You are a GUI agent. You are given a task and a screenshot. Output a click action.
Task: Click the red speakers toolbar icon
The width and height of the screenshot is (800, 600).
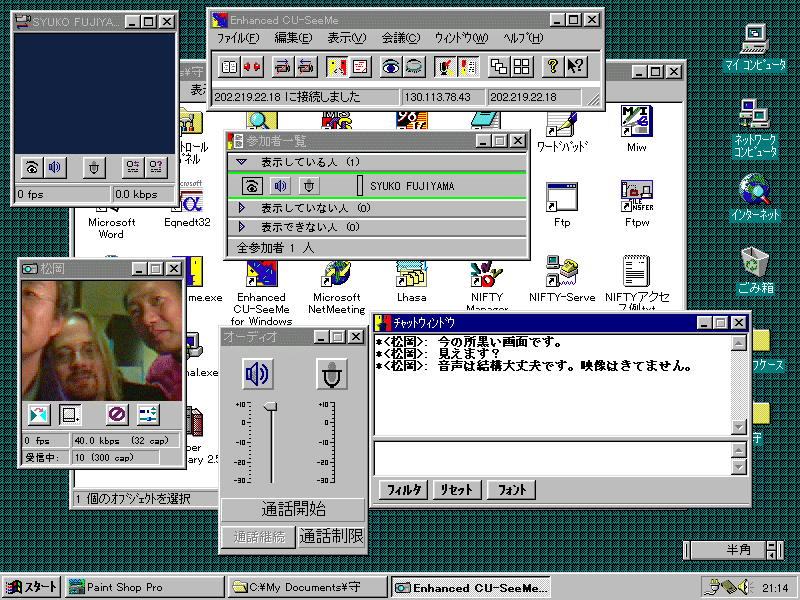point(252,67)
